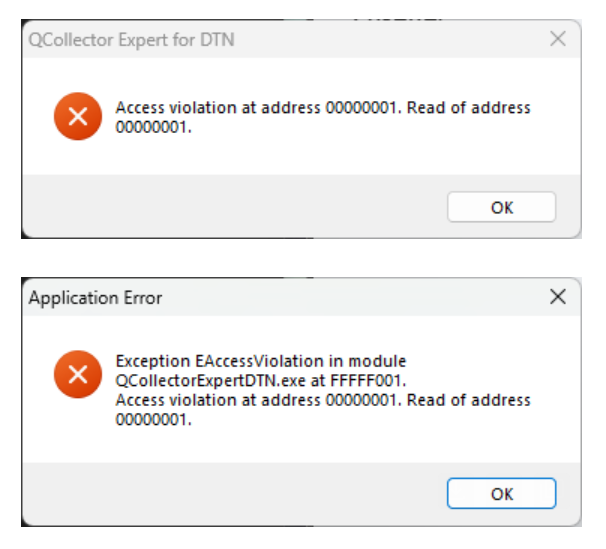
Task: Click the QCollector Expert for DTN title text
Action: click(131, 40)
